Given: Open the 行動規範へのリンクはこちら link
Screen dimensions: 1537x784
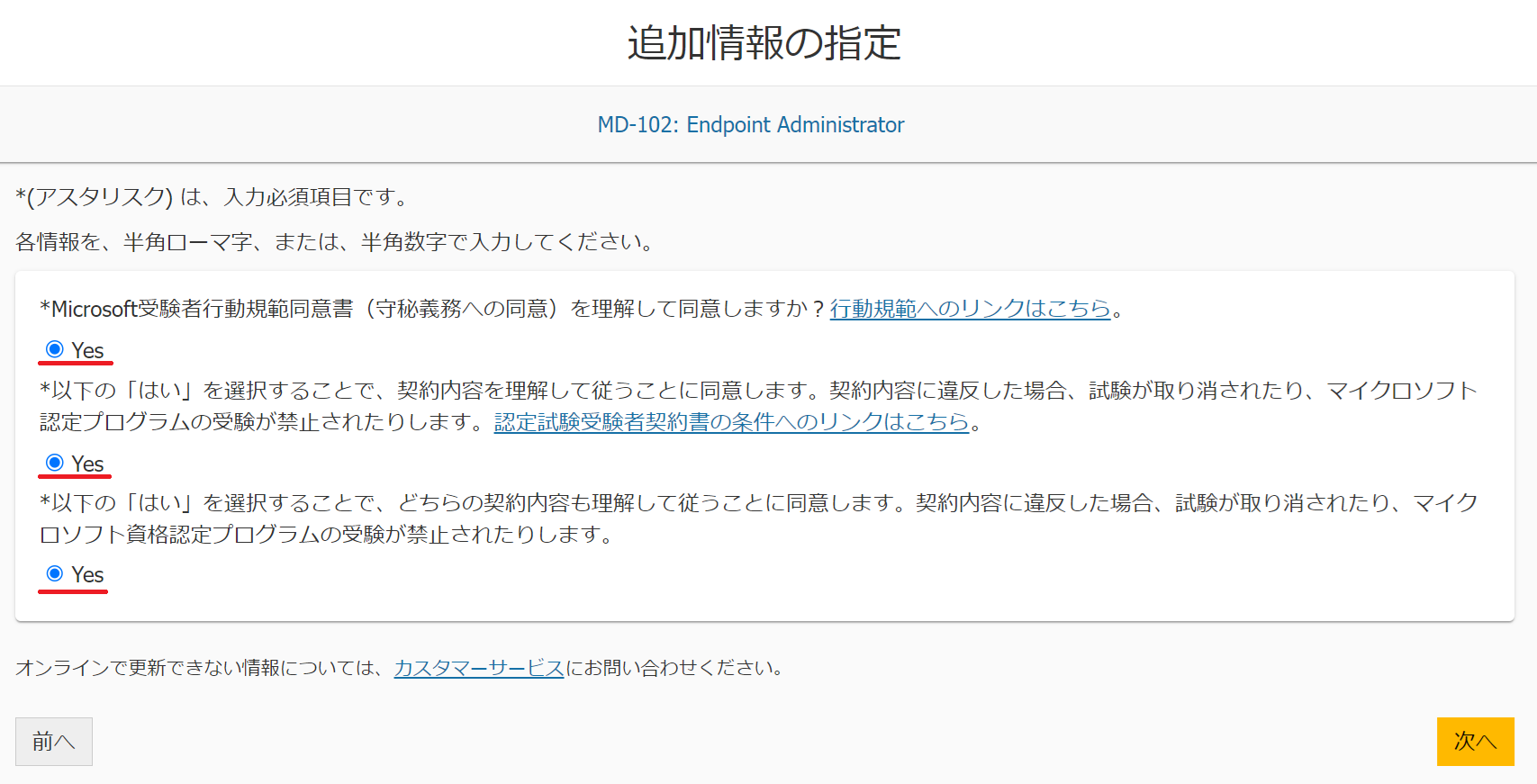Looking at the screenshot, I should [971, 309].
